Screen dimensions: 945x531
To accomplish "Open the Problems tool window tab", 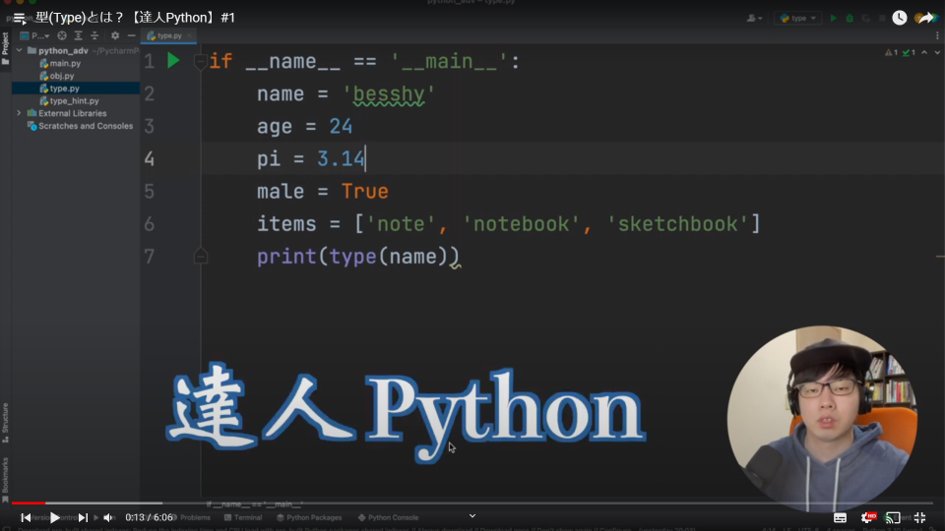I will click(x=190, y=518).
